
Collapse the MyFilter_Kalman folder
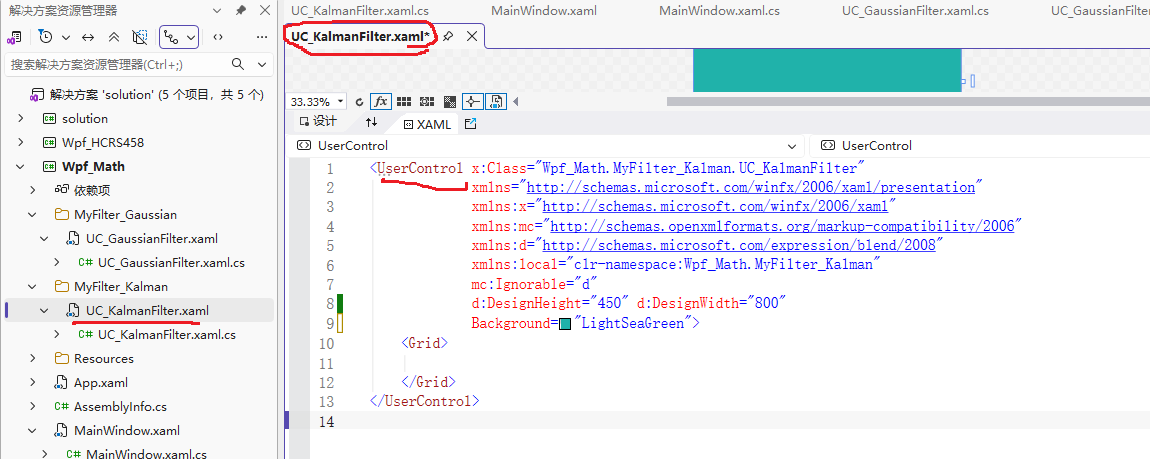click(x=32, y=287)
